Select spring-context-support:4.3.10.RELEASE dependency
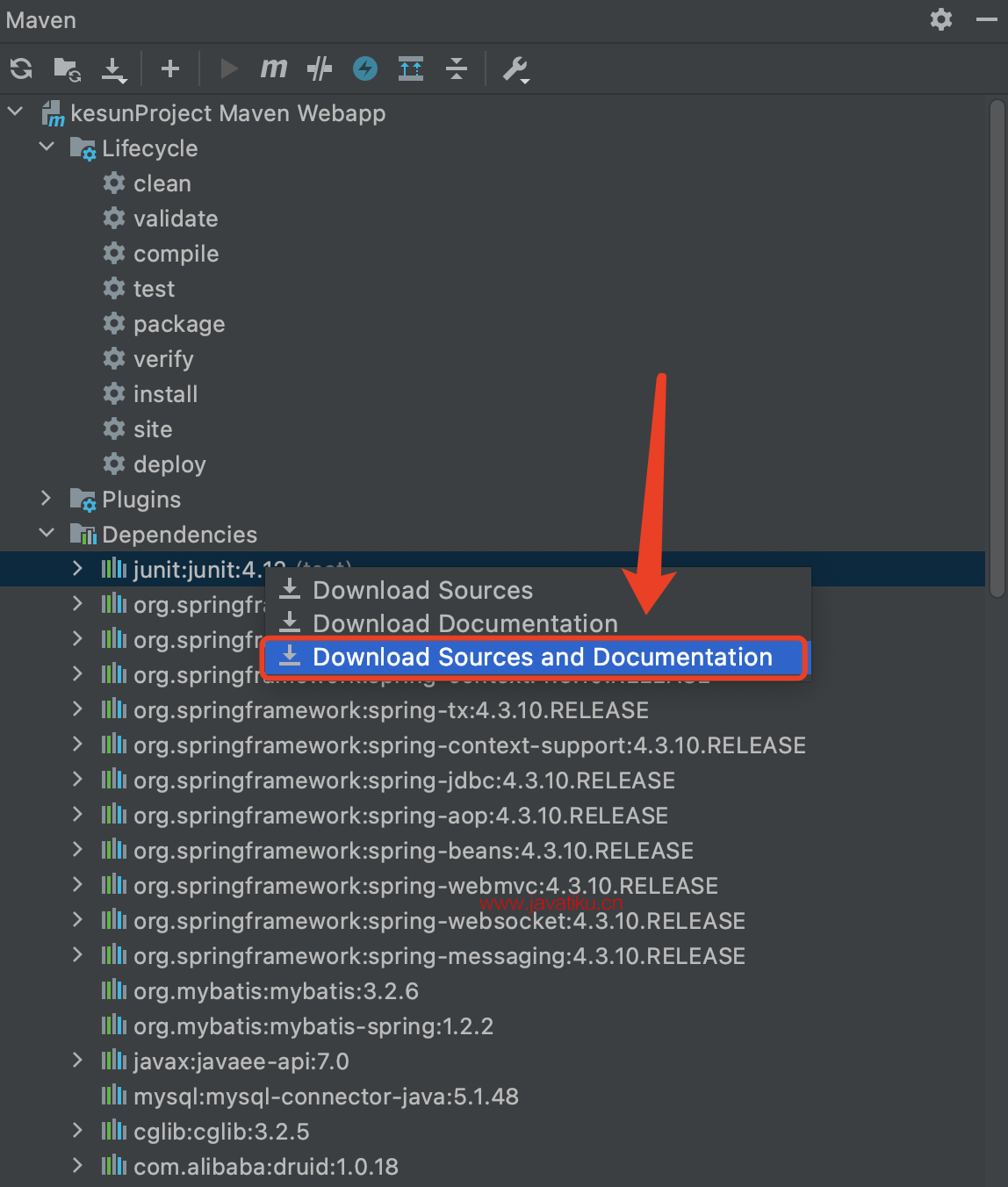Screen dimensions: 1008x1187 [470, 745]
